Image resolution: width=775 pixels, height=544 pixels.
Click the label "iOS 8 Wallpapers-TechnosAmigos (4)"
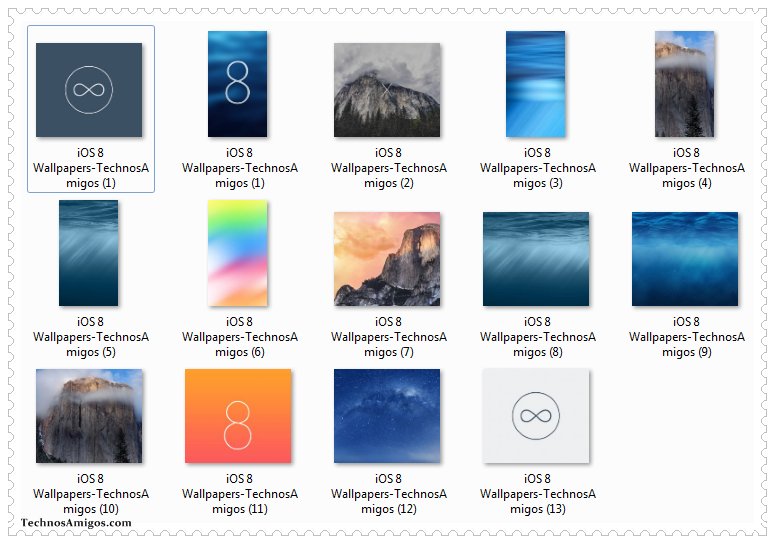(x=687, y=168)
